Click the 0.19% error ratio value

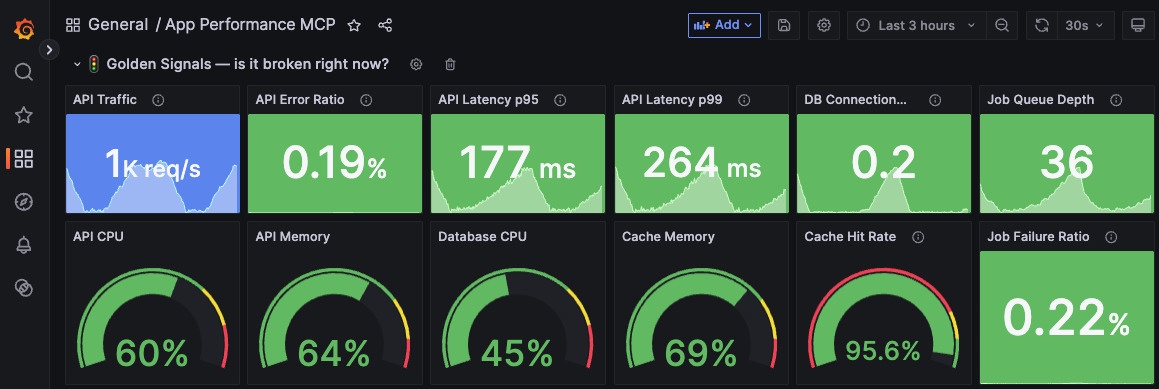coord(334,163)
